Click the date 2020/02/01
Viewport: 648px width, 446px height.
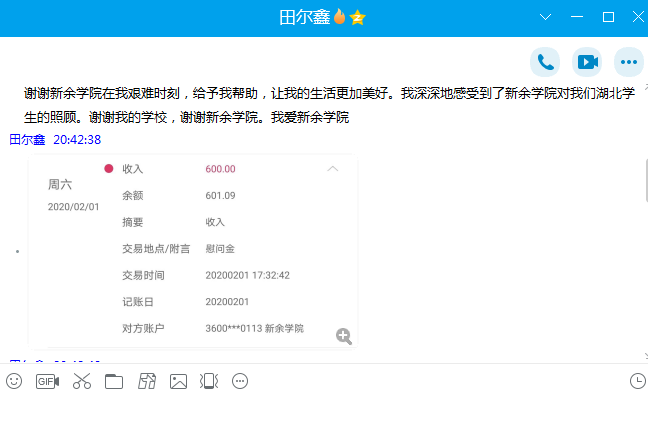pos(74,207)
